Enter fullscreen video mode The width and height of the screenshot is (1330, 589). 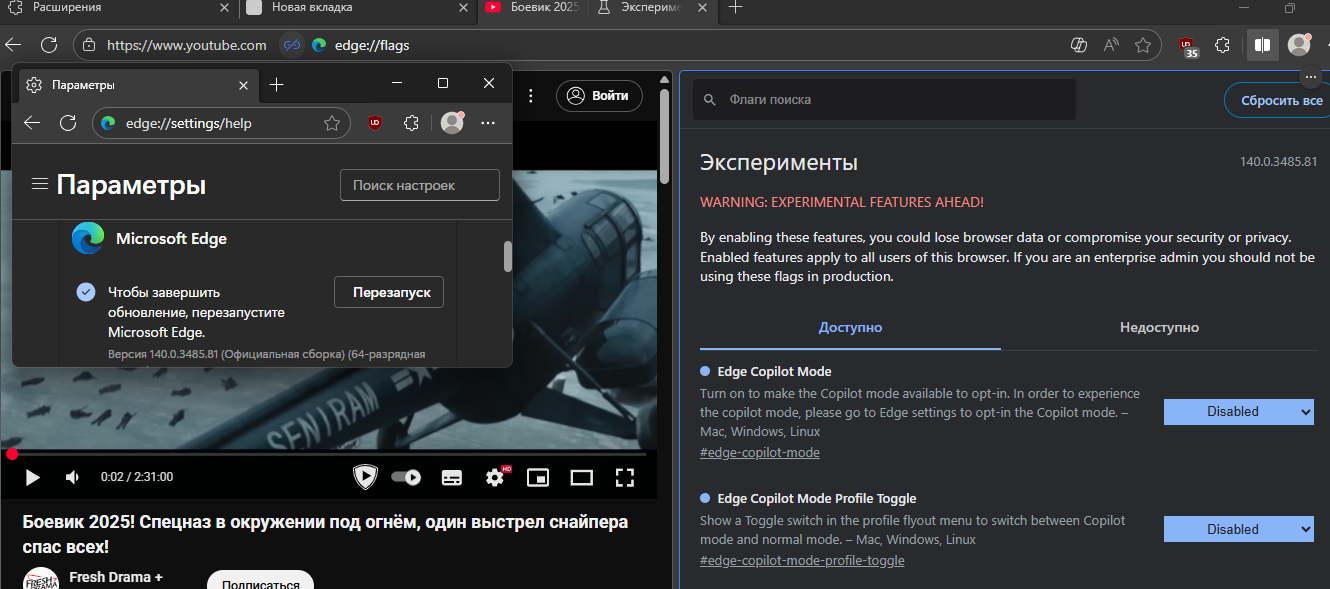pyautogui.click(x=625, y=478)
